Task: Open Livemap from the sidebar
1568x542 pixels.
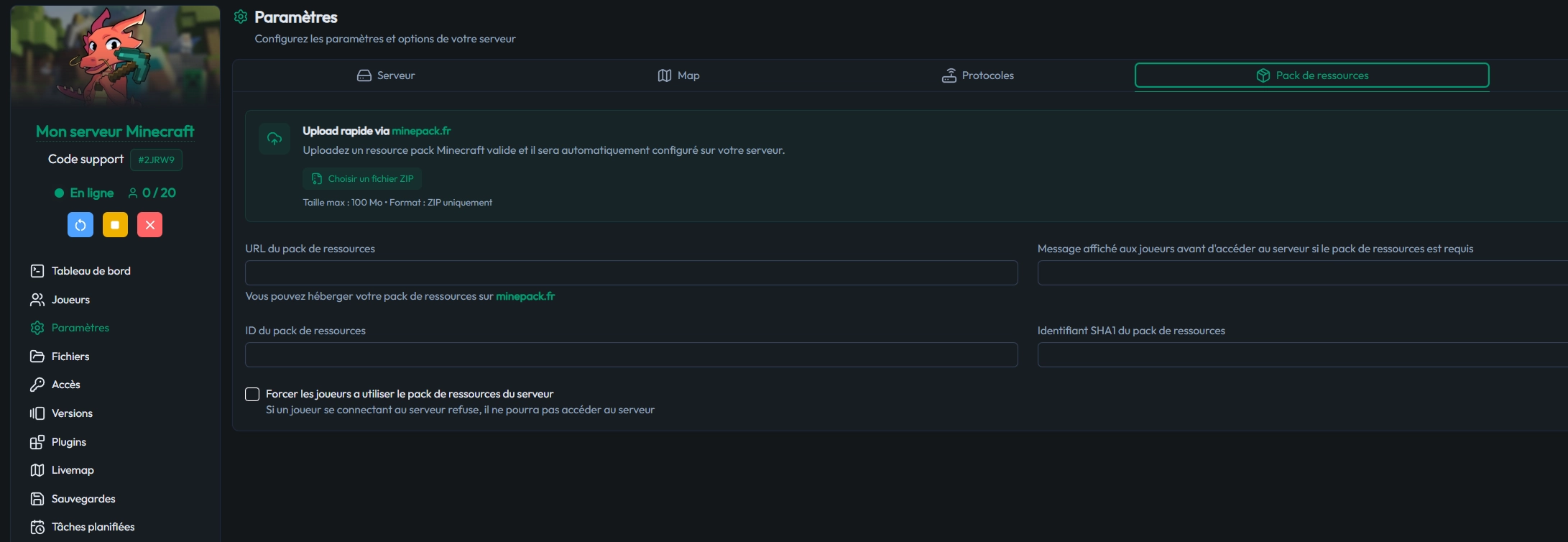Action: [72, 470]
